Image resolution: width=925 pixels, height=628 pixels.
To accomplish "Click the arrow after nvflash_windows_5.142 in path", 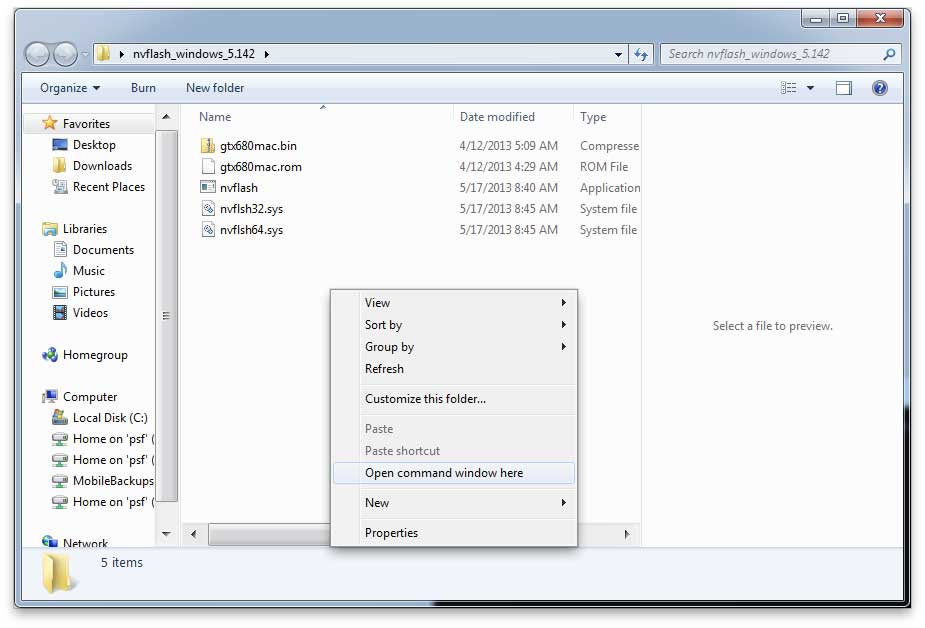I will click(267, 54).
